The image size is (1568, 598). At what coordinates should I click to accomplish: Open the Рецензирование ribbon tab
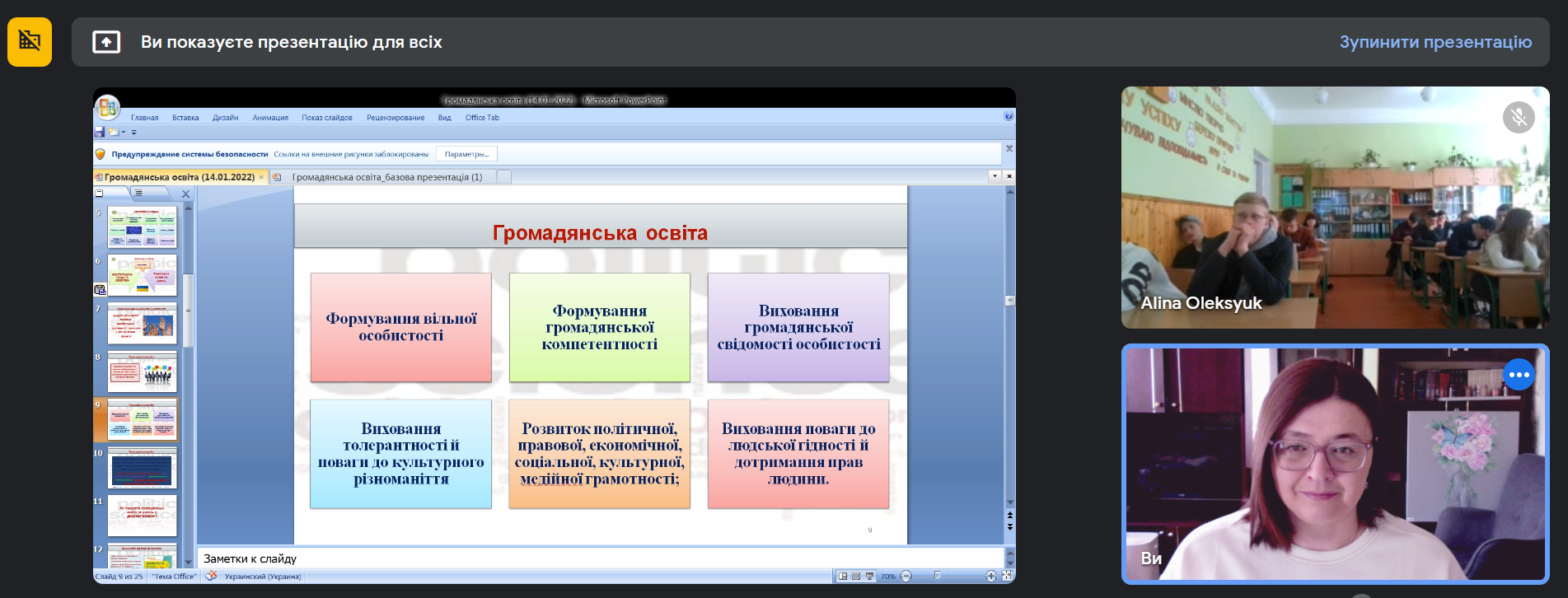point(396,118)
